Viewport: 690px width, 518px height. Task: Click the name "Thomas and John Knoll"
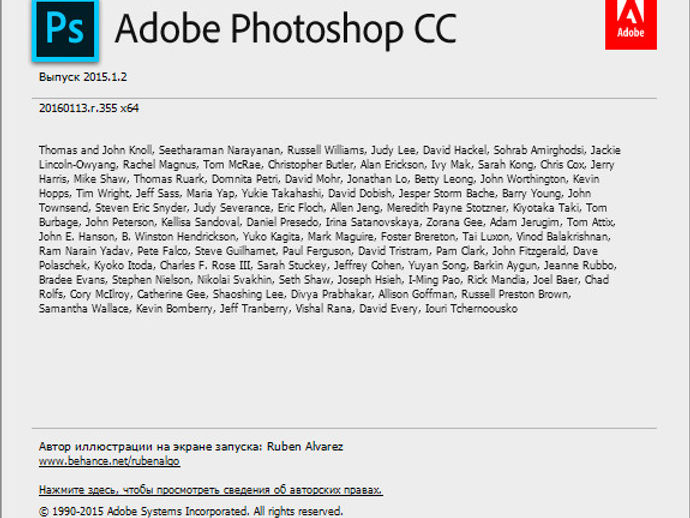[x=95, y=150]
